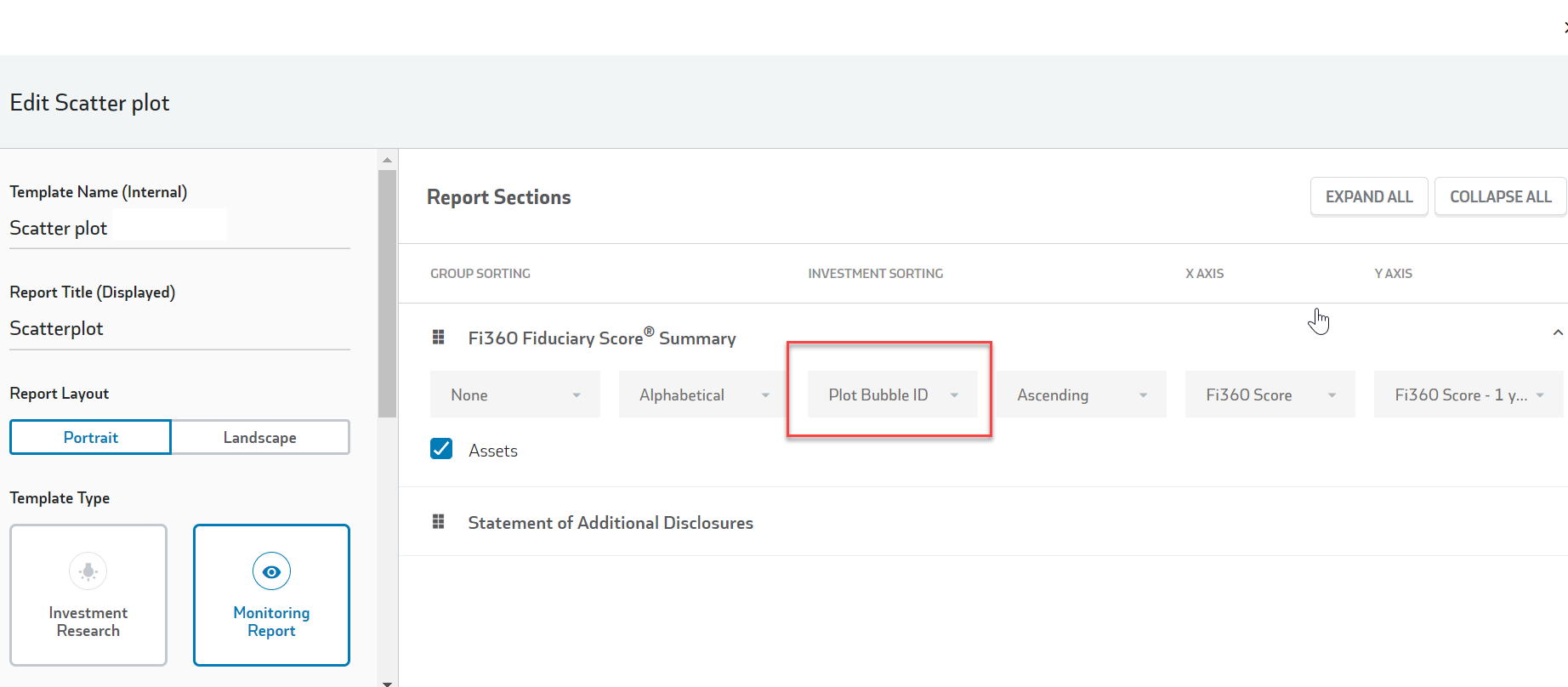
Task: Click the drag handle beside Statement of Additional Disclosures
Action: [439, 521]
